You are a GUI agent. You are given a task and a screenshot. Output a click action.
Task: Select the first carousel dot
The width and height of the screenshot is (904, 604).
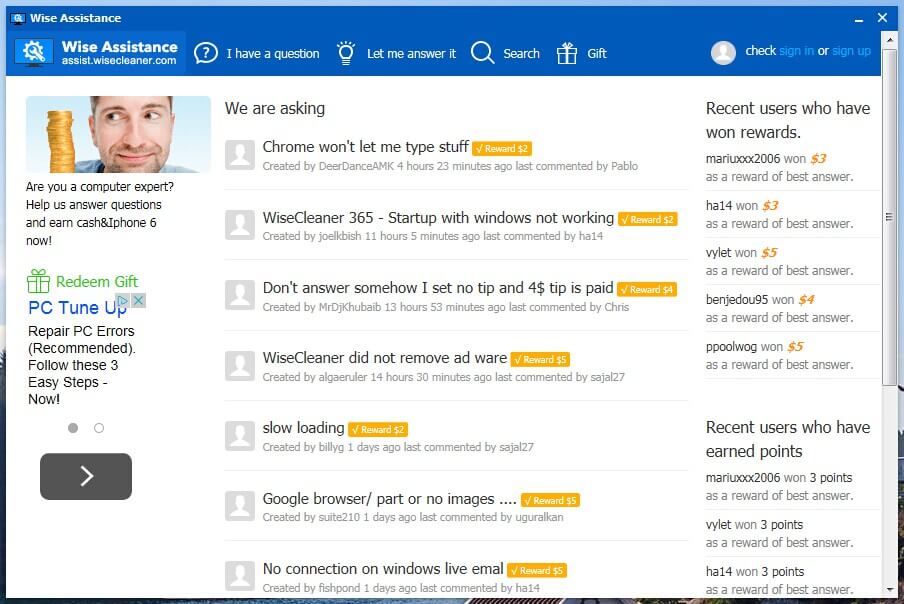click(x=73, y=428)
